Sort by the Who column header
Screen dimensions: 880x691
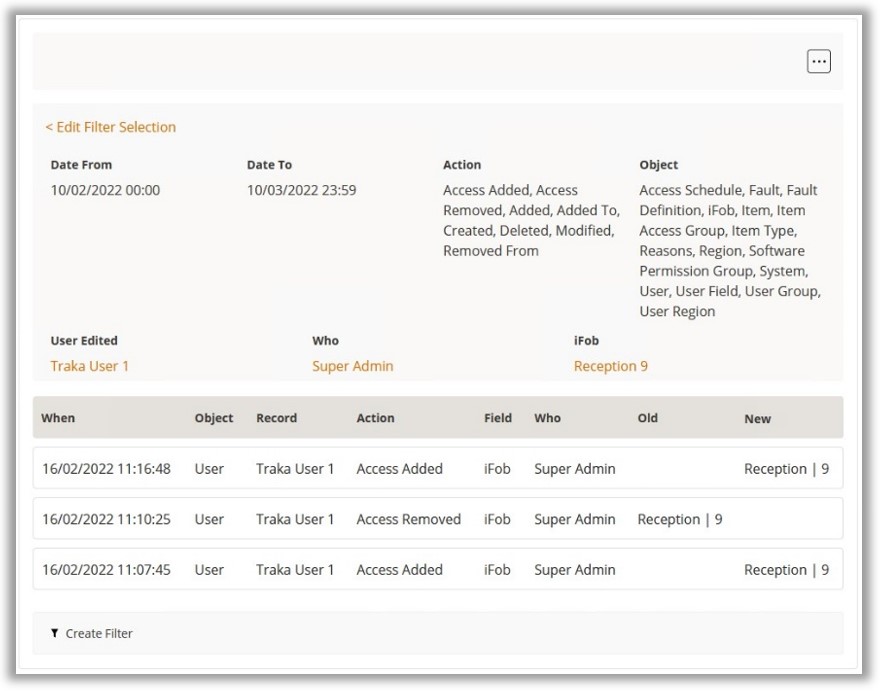click(x=547, y=418)
